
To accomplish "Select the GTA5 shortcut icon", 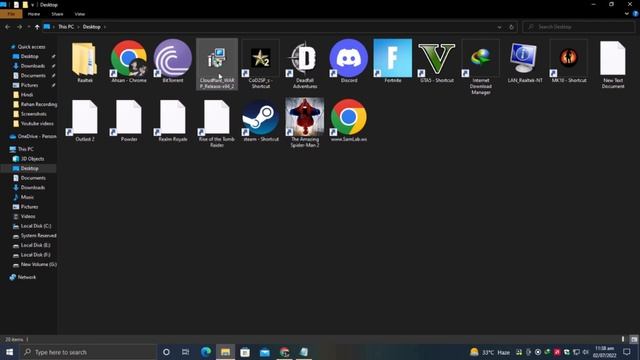I will (437, 58).
